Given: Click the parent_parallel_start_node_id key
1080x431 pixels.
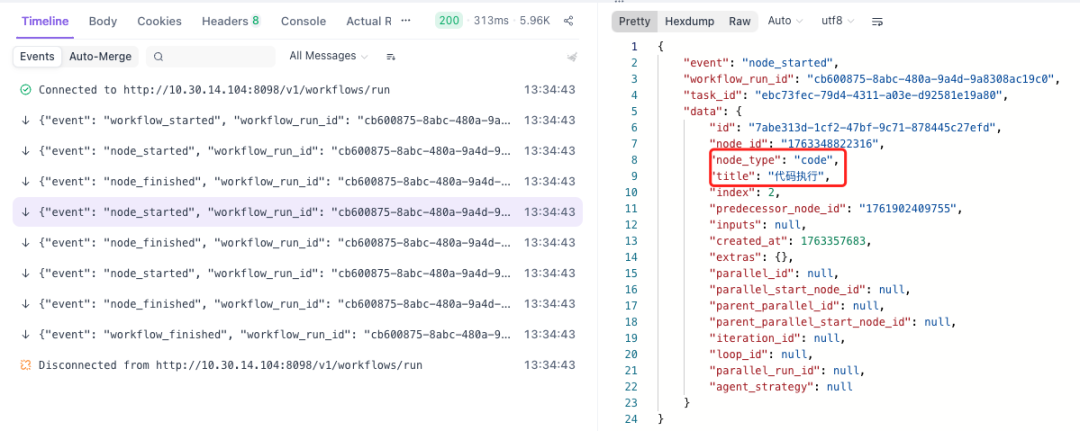Looking at the screenshot, I should coord(811,322).
